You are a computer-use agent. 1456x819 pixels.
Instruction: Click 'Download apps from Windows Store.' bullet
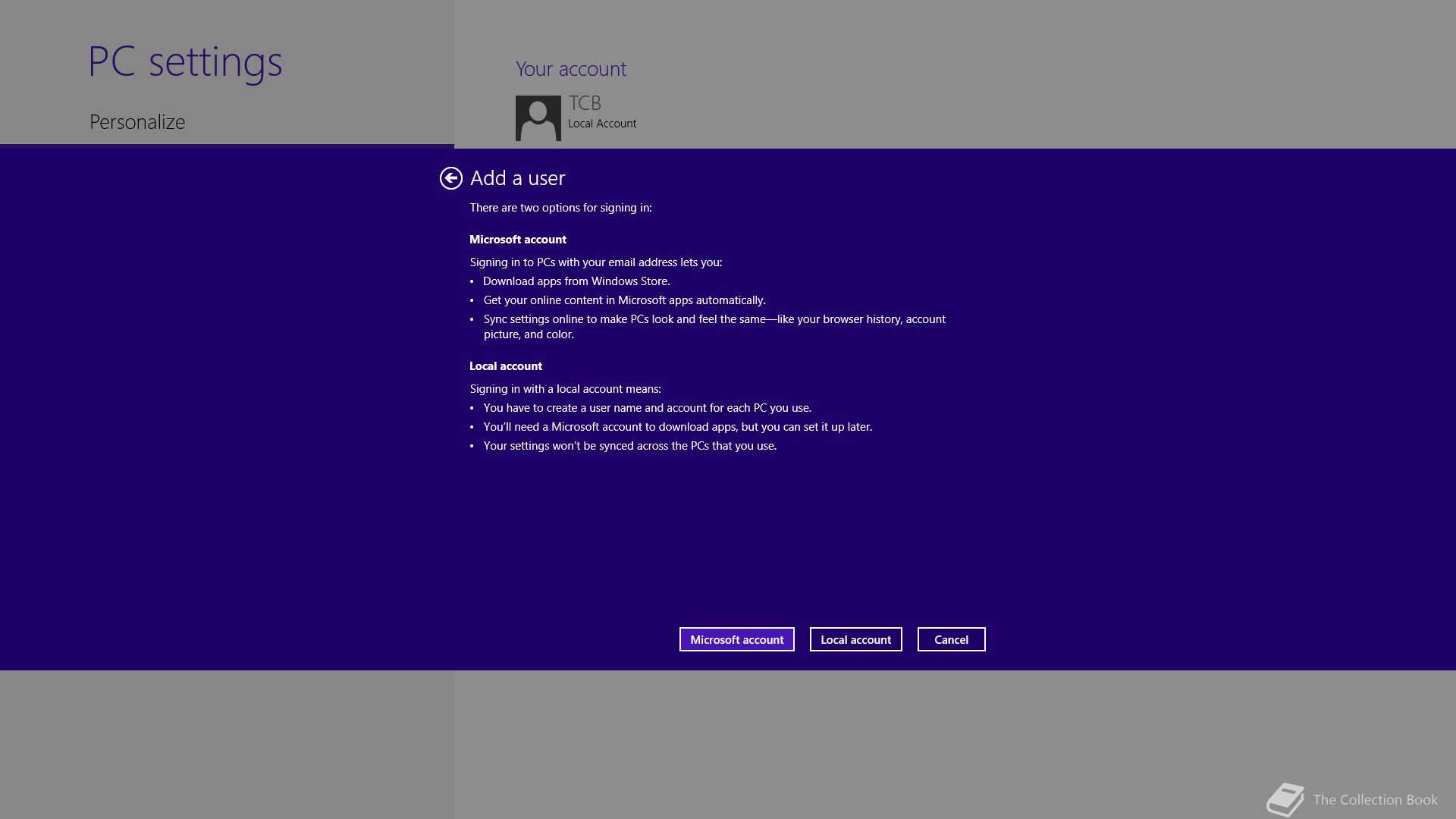[577, 281]
